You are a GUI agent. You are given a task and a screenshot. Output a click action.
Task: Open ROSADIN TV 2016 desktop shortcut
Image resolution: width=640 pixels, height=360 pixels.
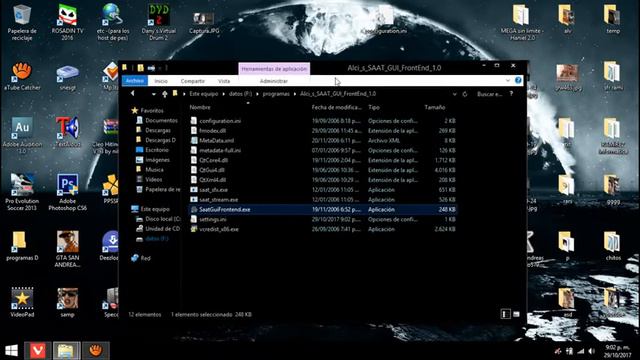pyautogui.click(x=67, y=22)
